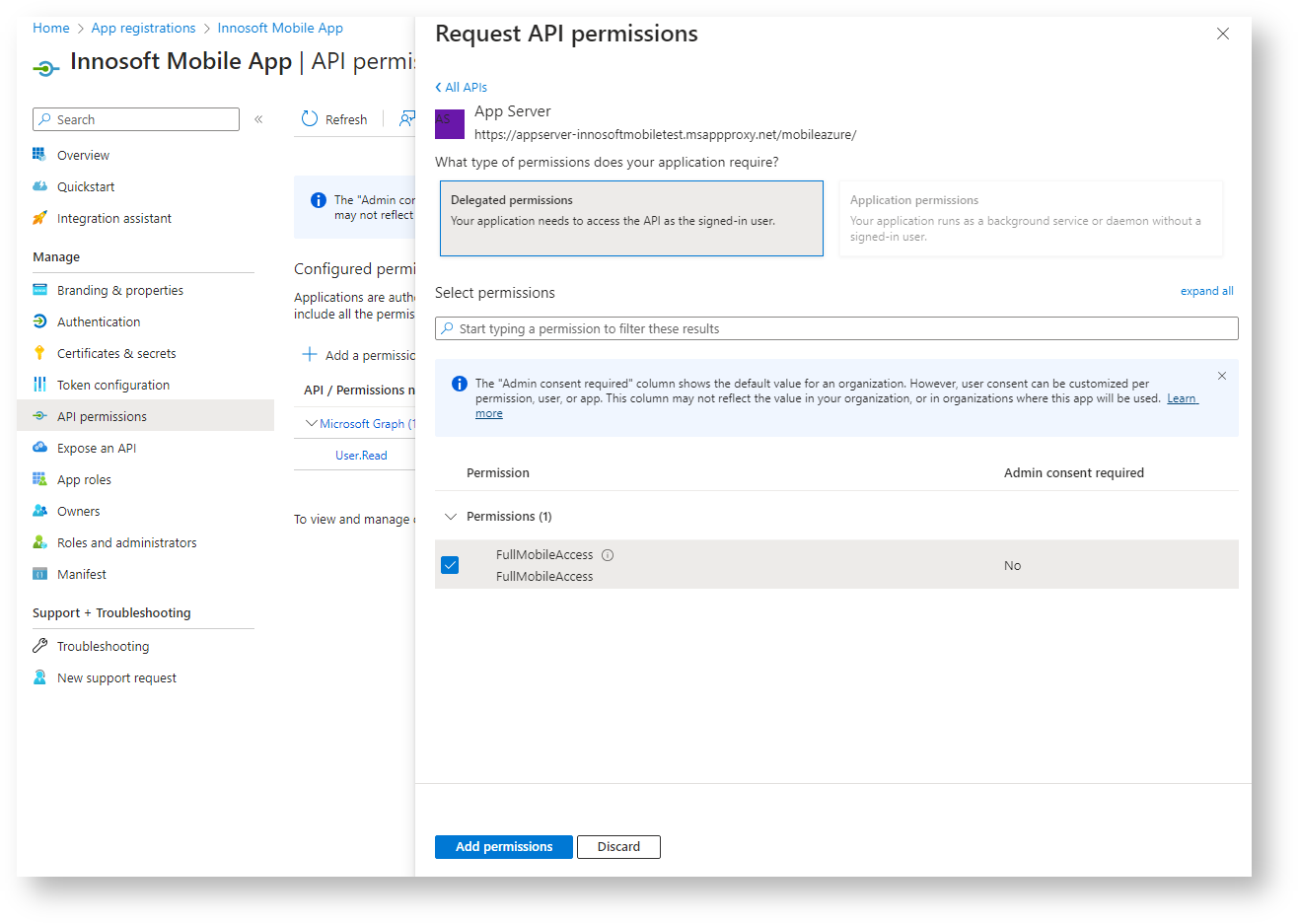The height and width of the screenshot is (924, 1299).
Task: Click the FullMobileAccess info icon
Action: (608, 555)
